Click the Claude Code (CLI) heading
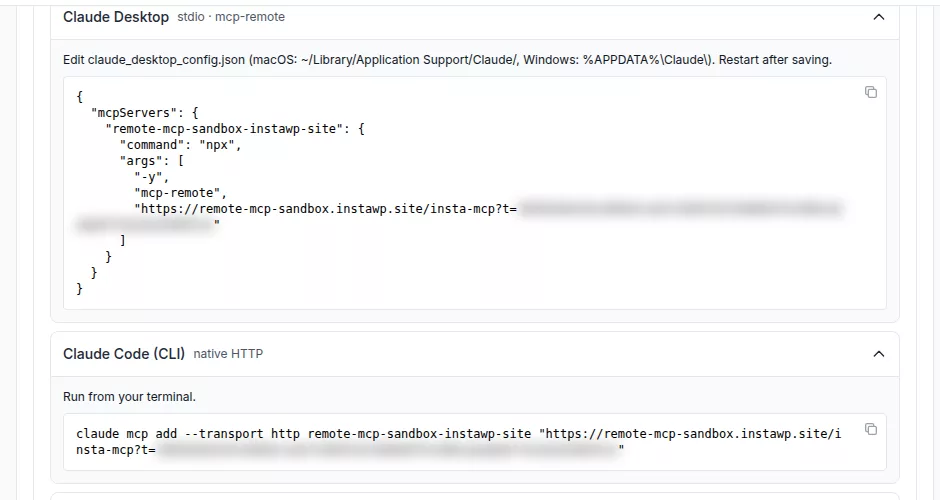940x500 pixels. pyautogui.click(x=123, y=354)
